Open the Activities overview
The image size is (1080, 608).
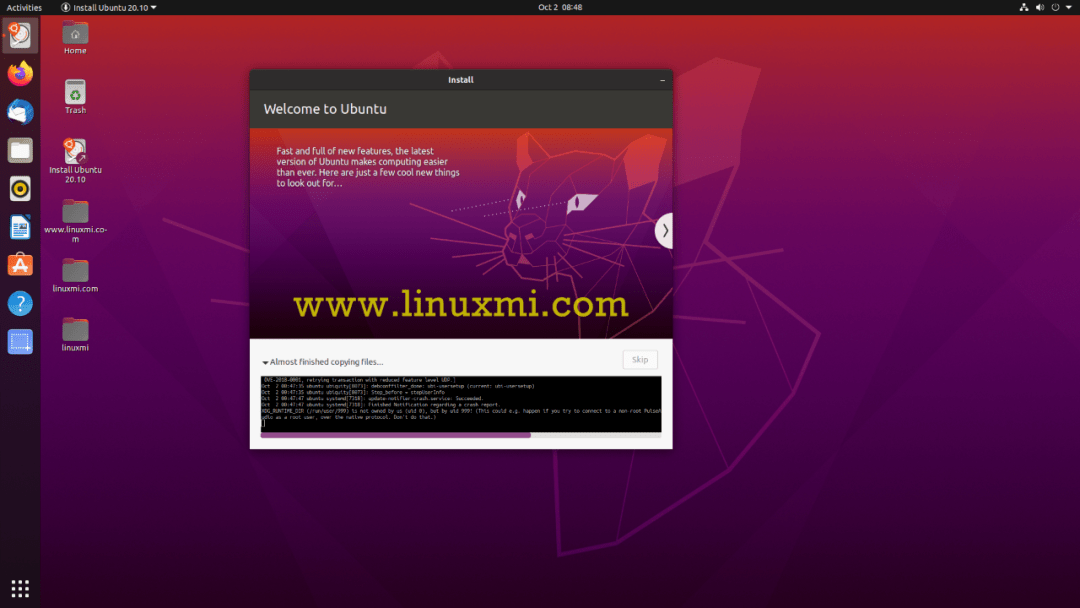point(24,8)
